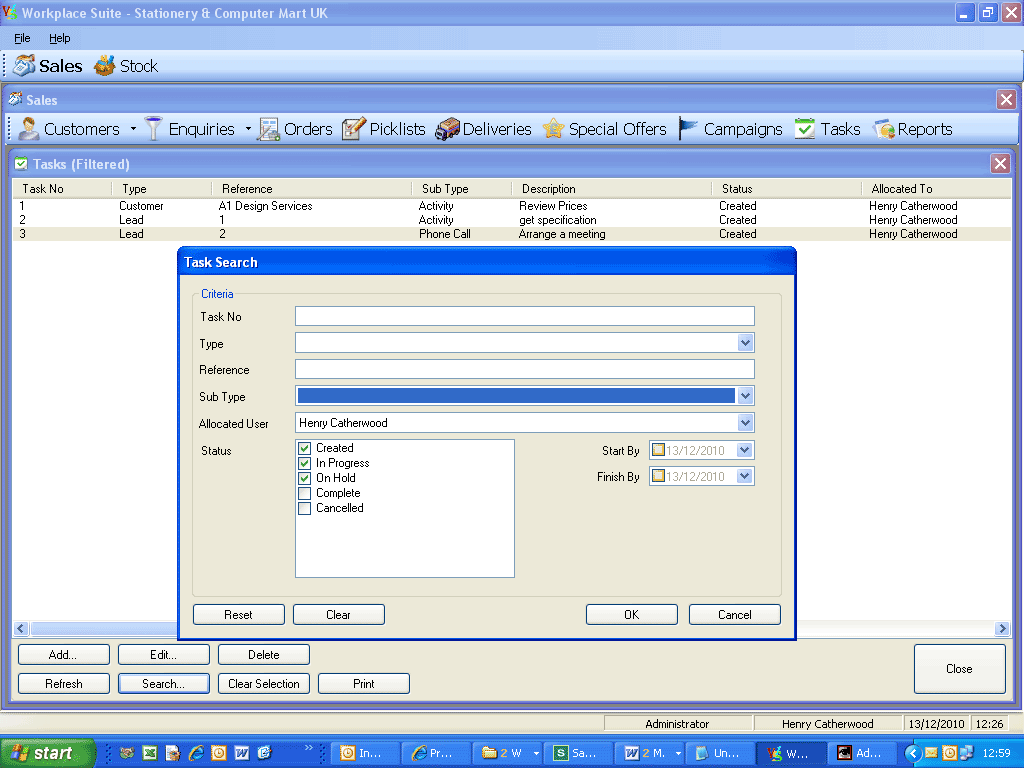Open the Type dropdown in Task Search
Viewport: 1024px width, 768px height.
pos(745,343)
